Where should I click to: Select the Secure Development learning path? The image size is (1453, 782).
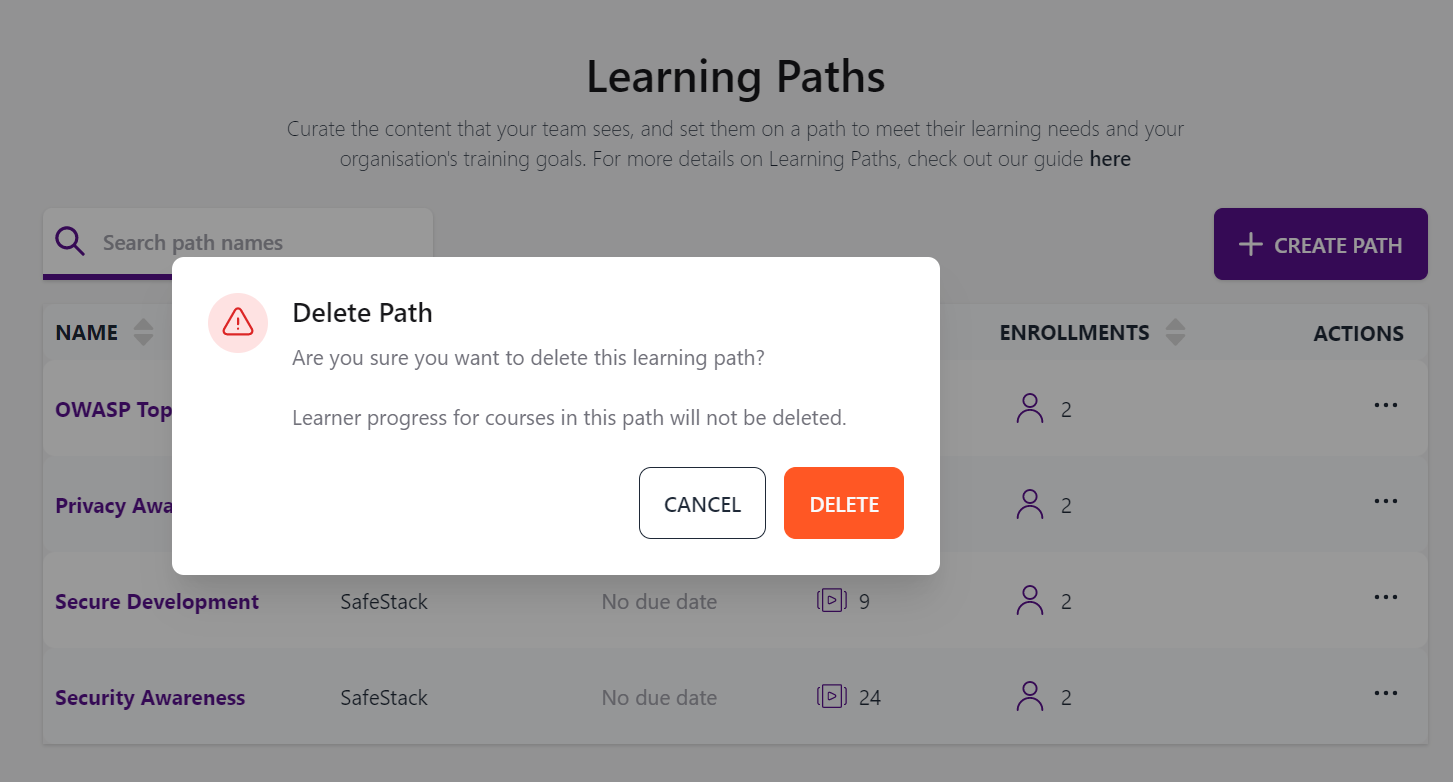click(x=156, y=601)
